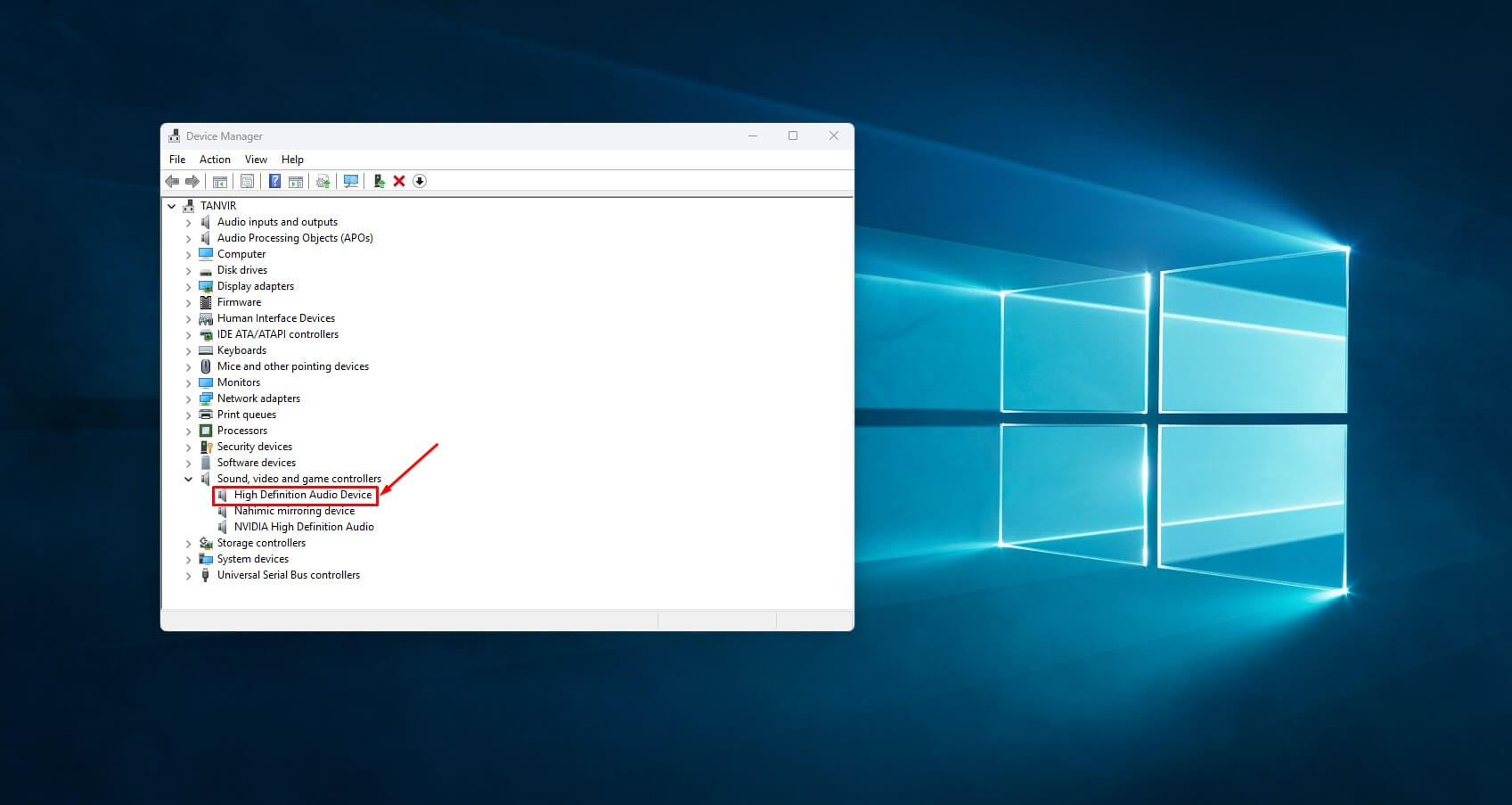Select the "Storage controllers" label
Viewport: 1512px width, 805px height.
pyautogui.click(x=261, y=543)
